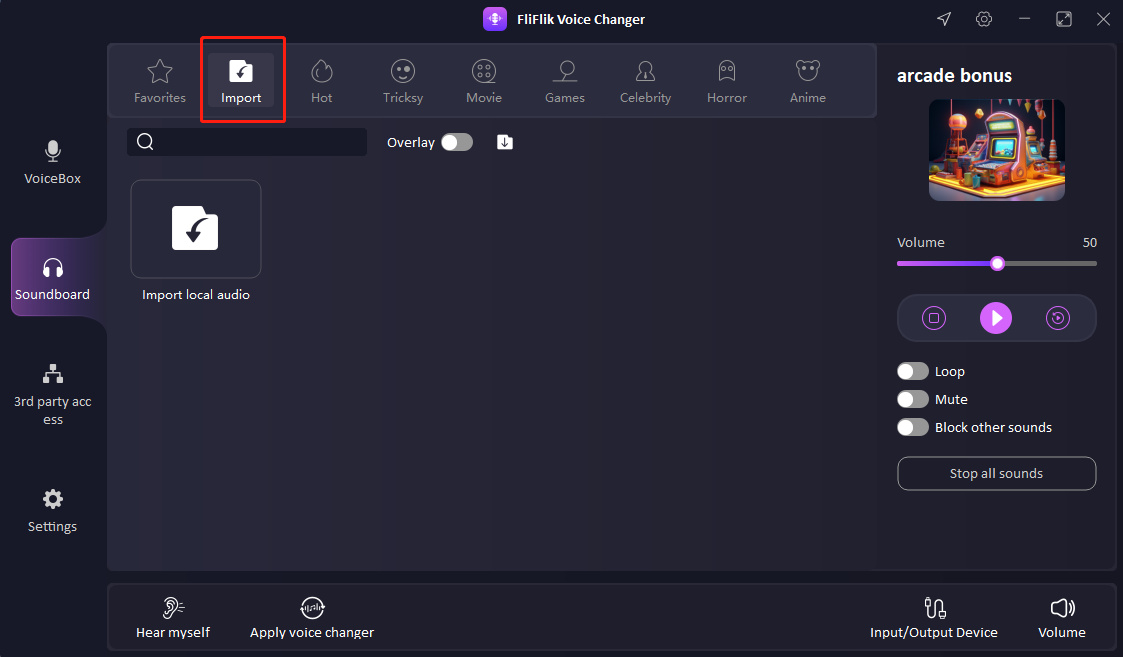Select the Tricksy sound category
Image resolution: width=1123 pixels, height=657 pixels.
pyautogui.click(x=403, y=81)
